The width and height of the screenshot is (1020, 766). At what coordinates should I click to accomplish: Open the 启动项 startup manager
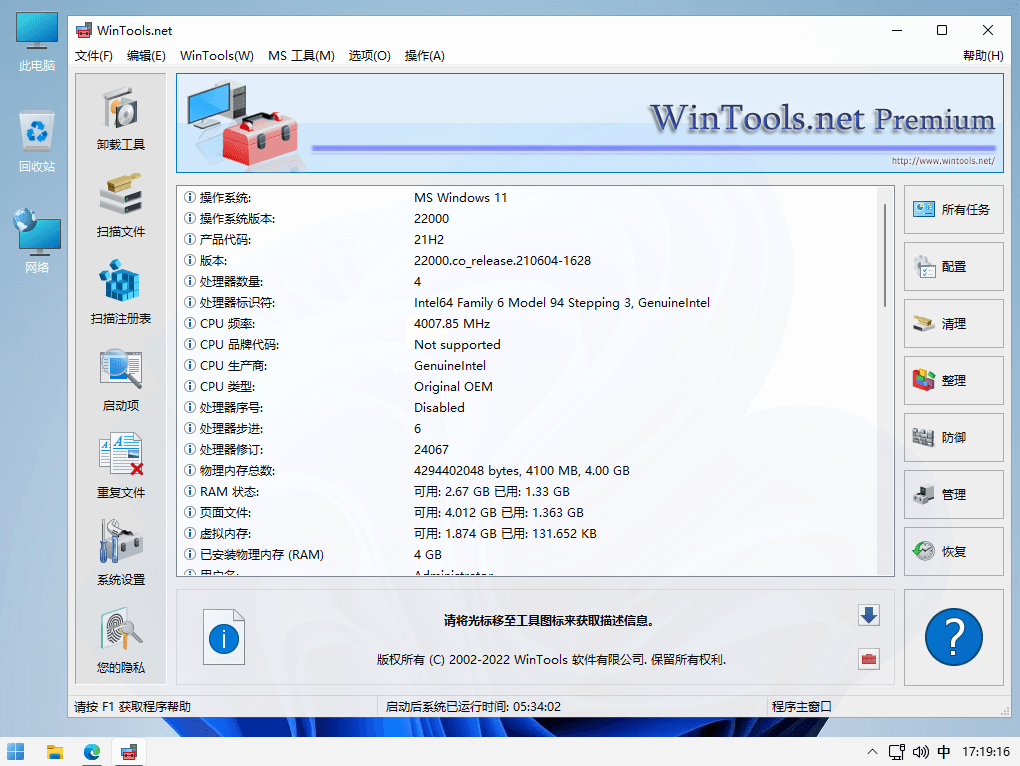[x=121, y=380]
